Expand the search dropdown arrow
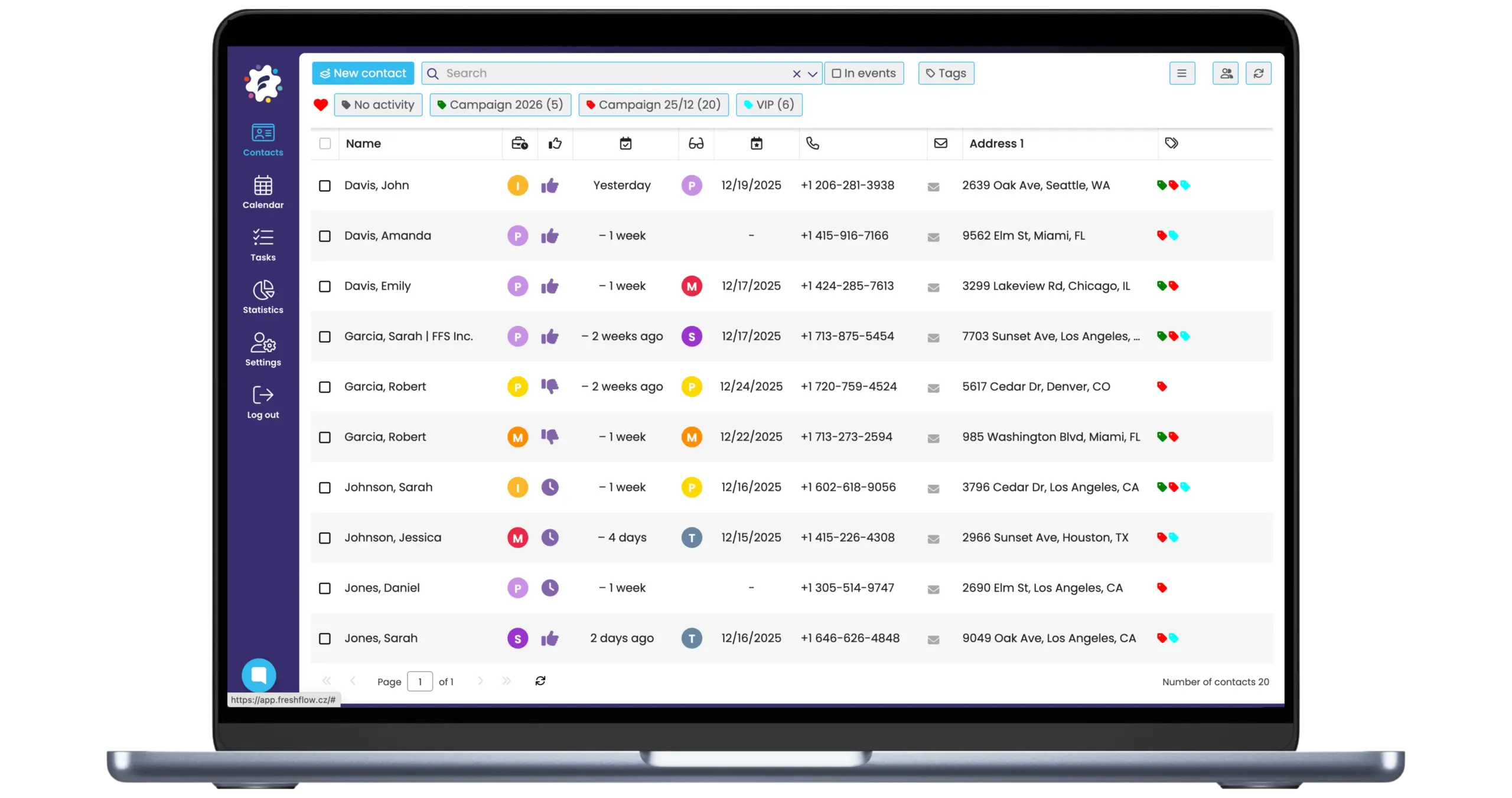Screen dimensions: 1512x798 (x=813, y=74)
